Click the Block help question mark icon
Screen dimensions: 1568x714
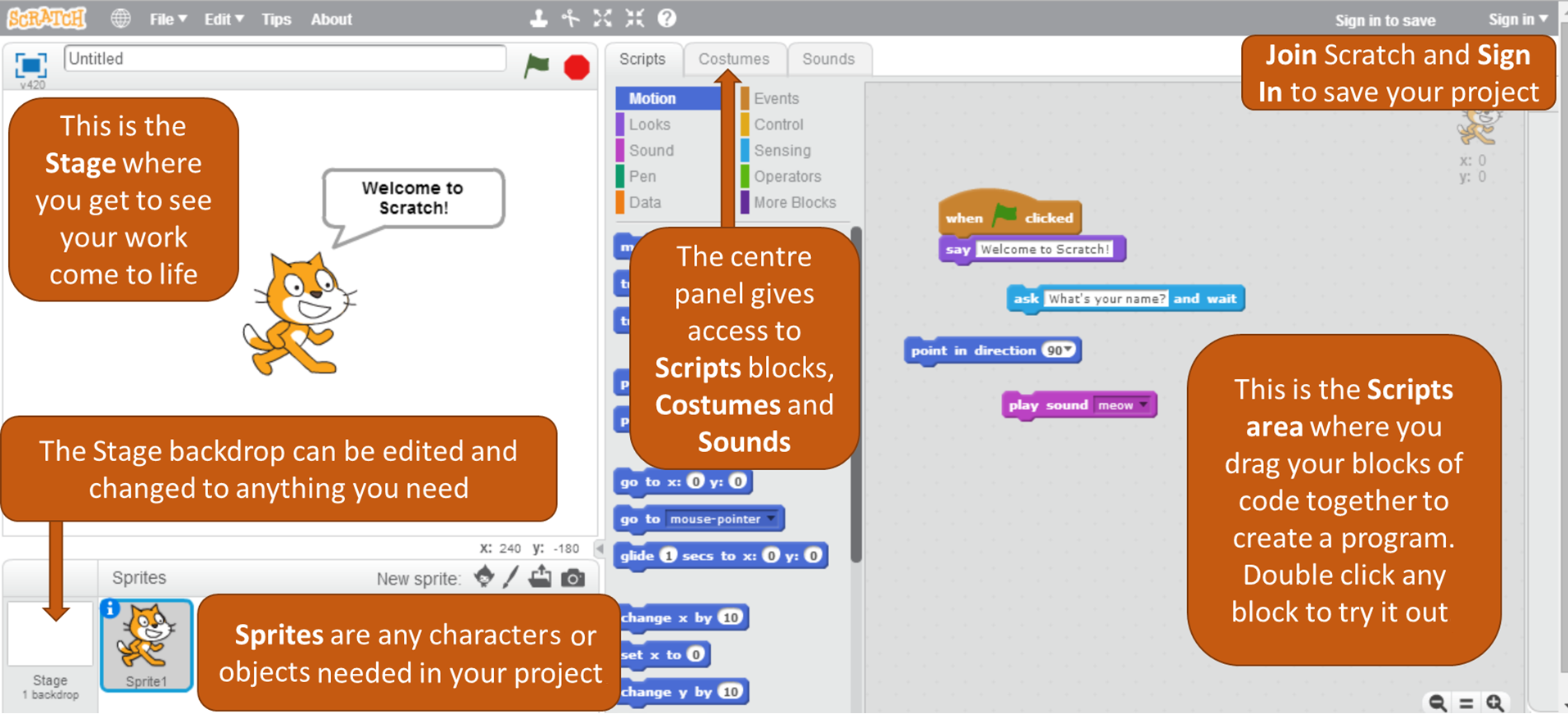click(x=667, y=18)
